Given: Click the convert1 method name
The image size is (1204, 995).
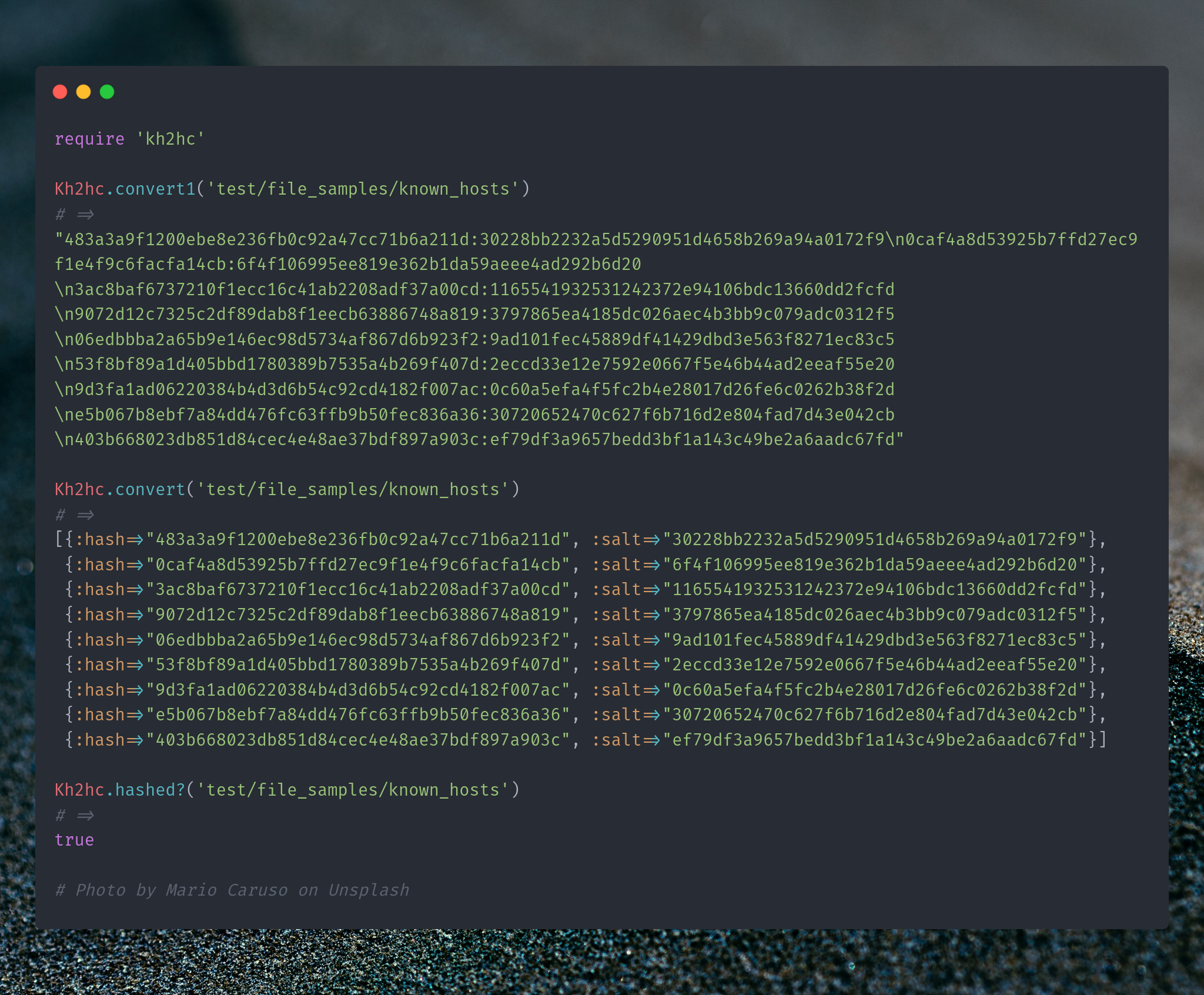Looking at the screenshot, I should [155, 189].
